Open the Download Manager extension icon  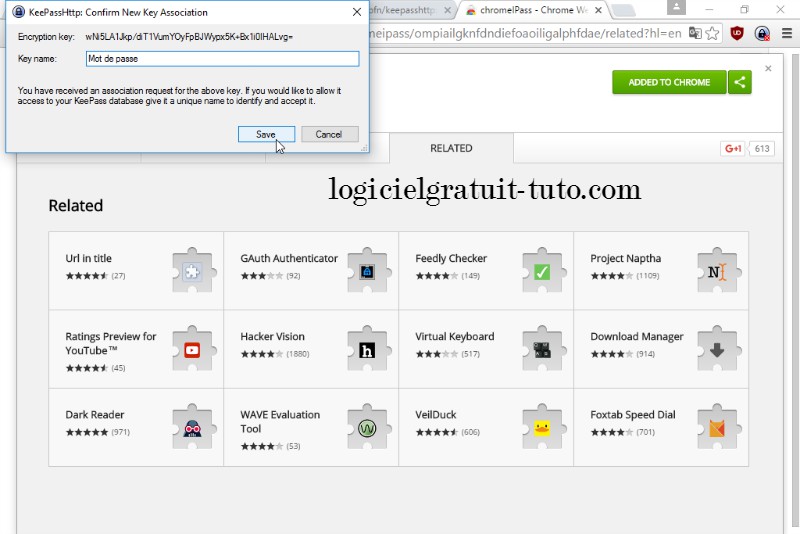(x=717, y=349)
